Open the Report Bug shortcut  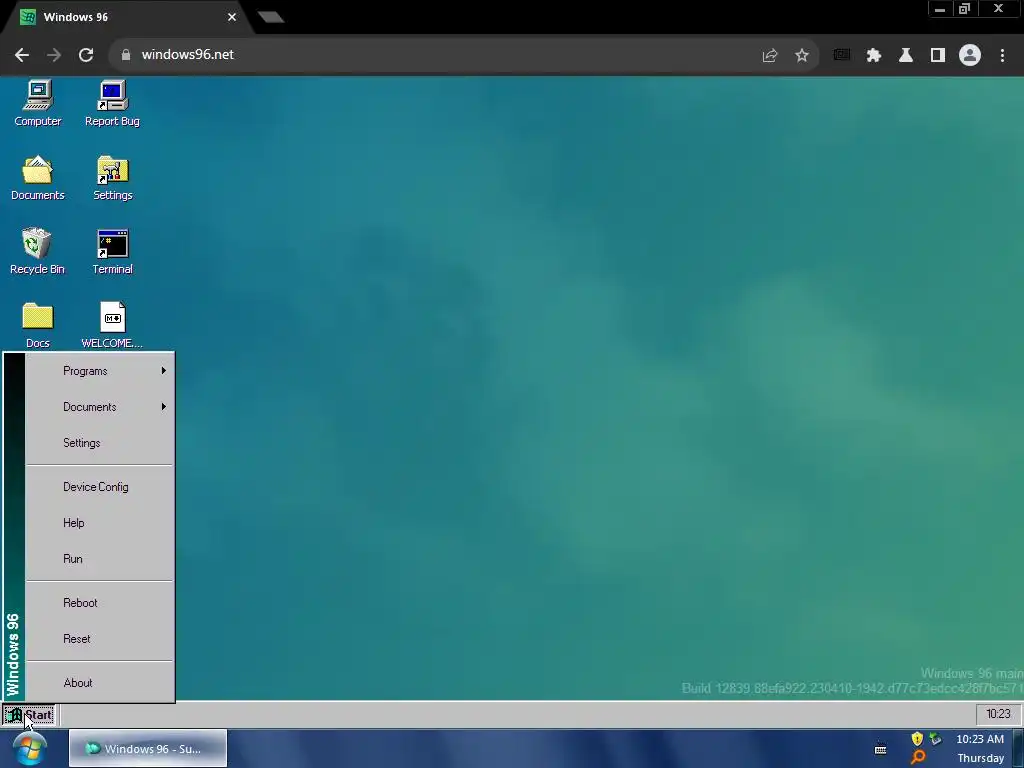(x=112, y=103)
